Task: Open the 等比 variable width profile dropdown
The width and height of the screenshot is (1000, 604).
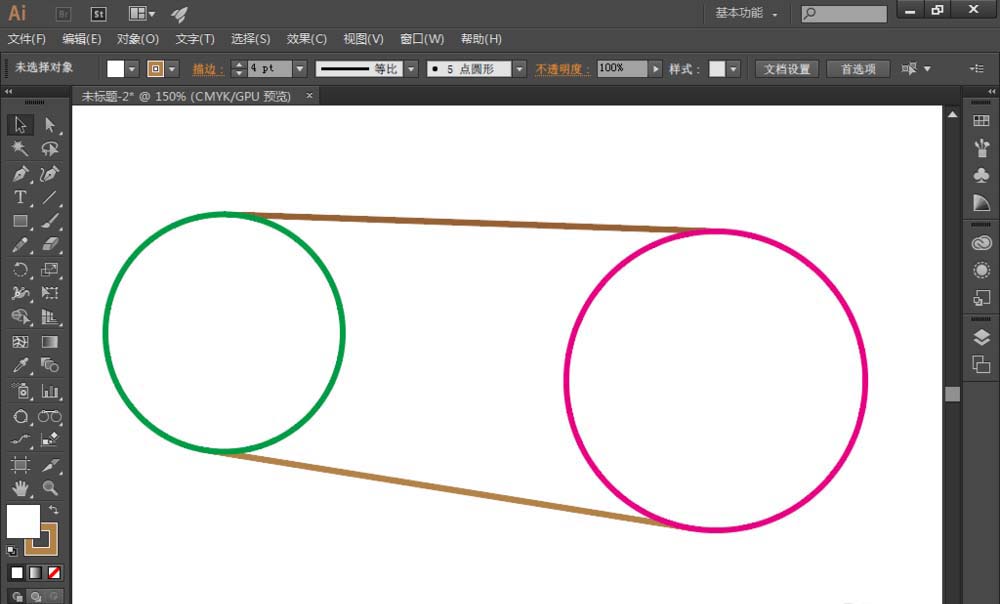Action: click(x=411, y=69)
